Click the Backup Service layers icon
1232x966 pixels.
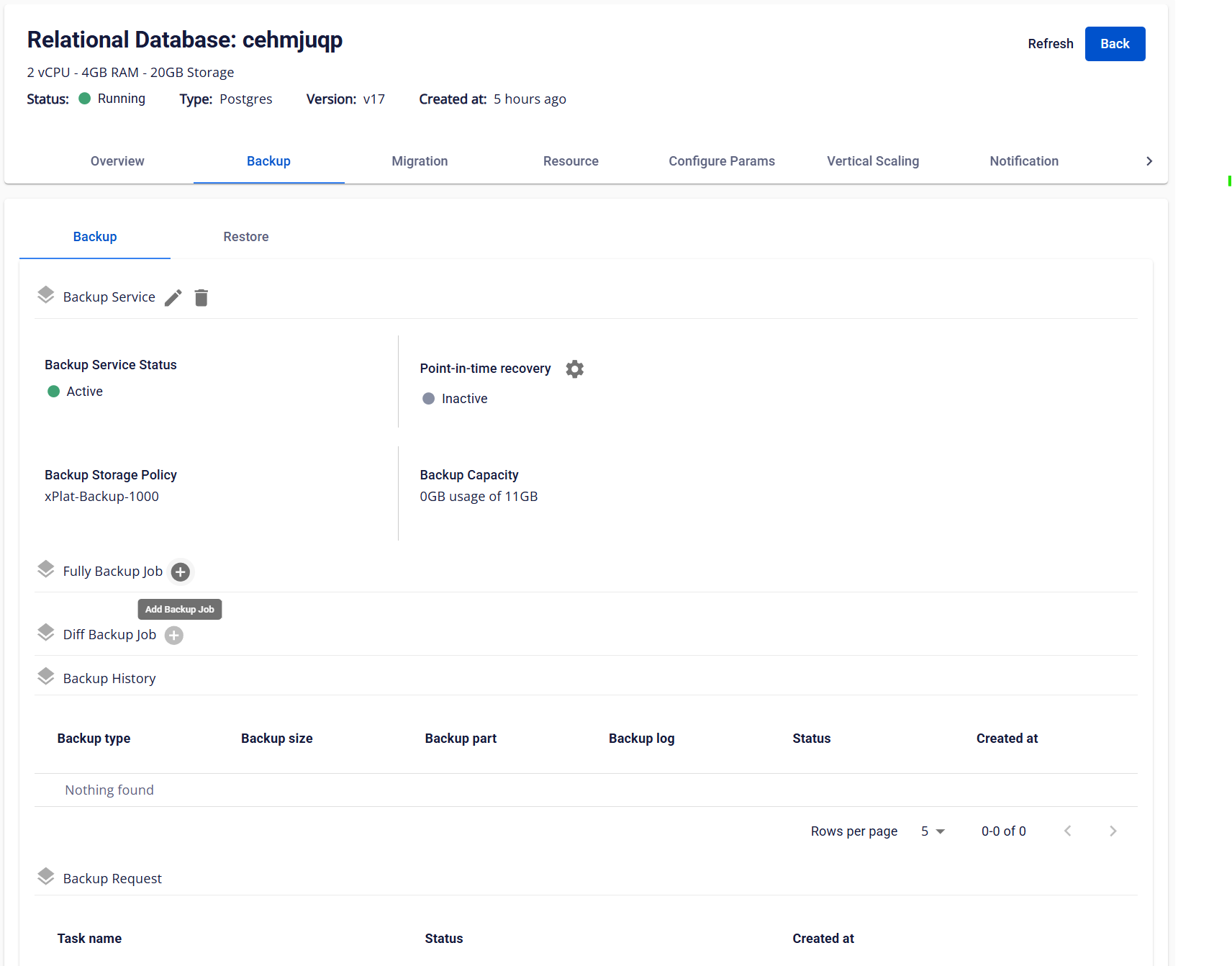(x=46, y=296)
